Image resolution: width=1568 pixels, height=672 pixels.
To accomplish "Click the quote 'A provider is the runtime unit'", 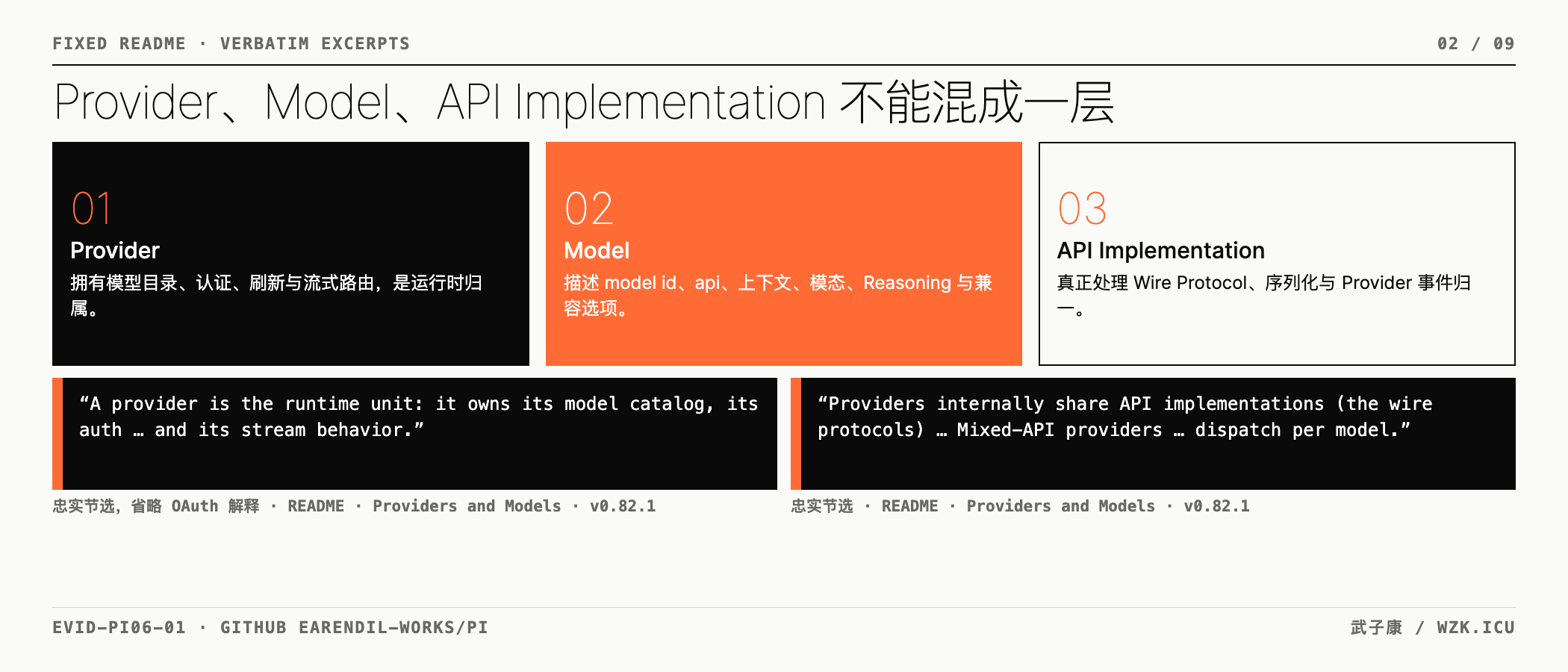I will click(x=419, y=417).
